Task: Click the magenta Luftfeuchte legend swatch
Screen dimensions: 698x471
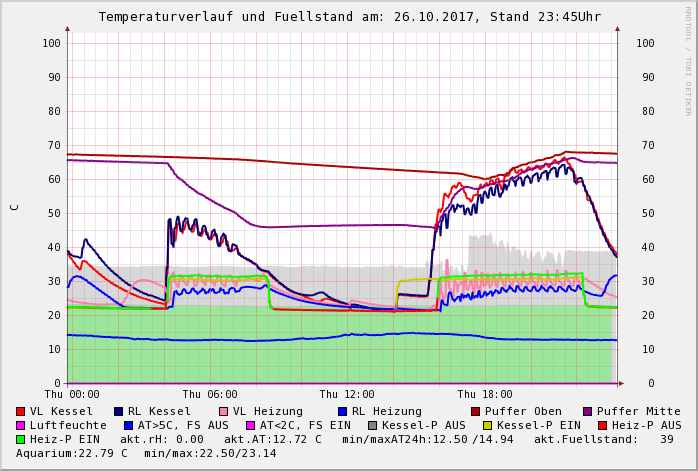Action: pos(21,425)
